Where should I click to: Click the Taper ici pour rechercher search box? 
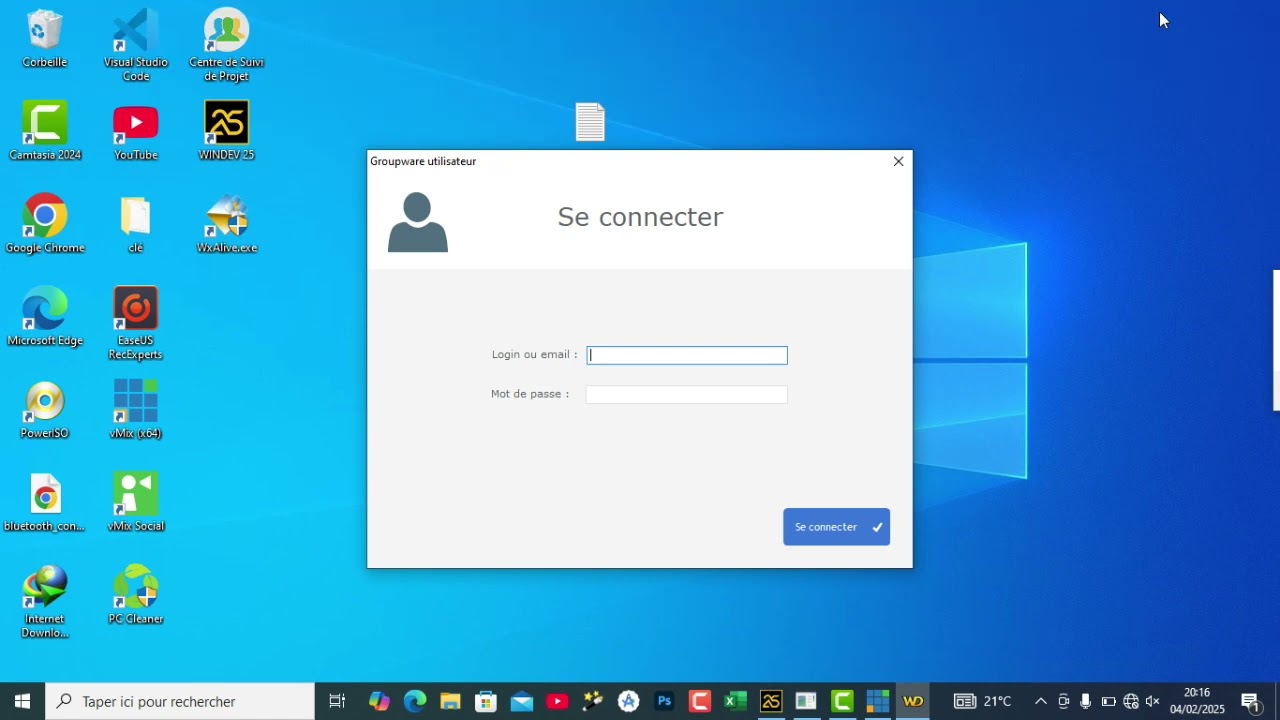180,701
